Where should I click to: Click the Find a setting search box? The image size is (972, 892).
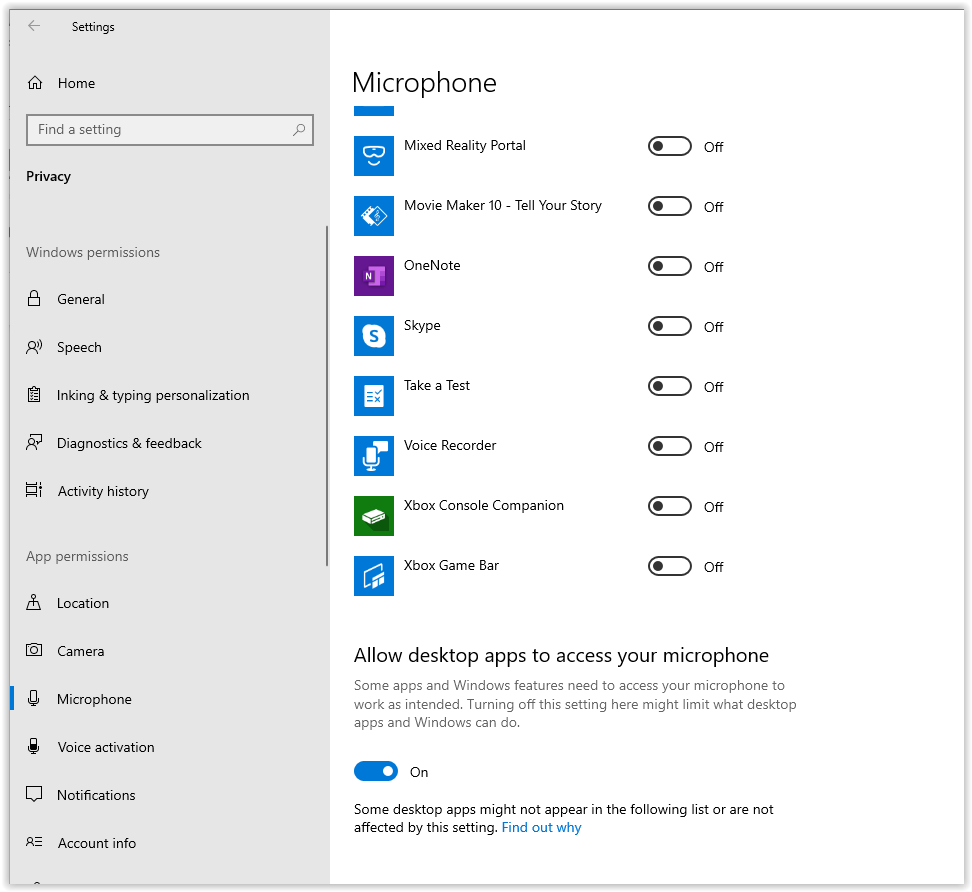point(160,130)
